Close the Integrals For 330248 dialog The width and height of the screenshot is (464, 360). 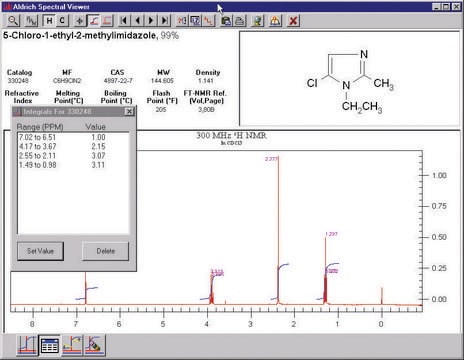(x=129, y=112)
